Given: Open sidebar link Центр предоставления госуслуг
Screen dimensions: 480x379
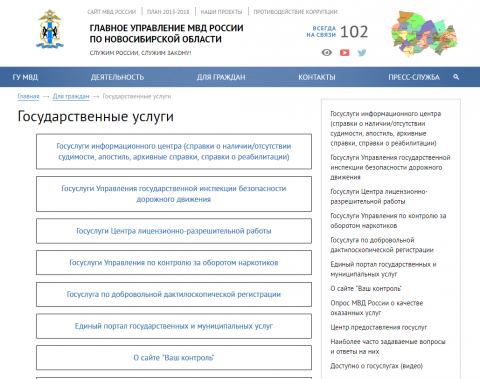Looking at the screenshot, I should (379, 327).
